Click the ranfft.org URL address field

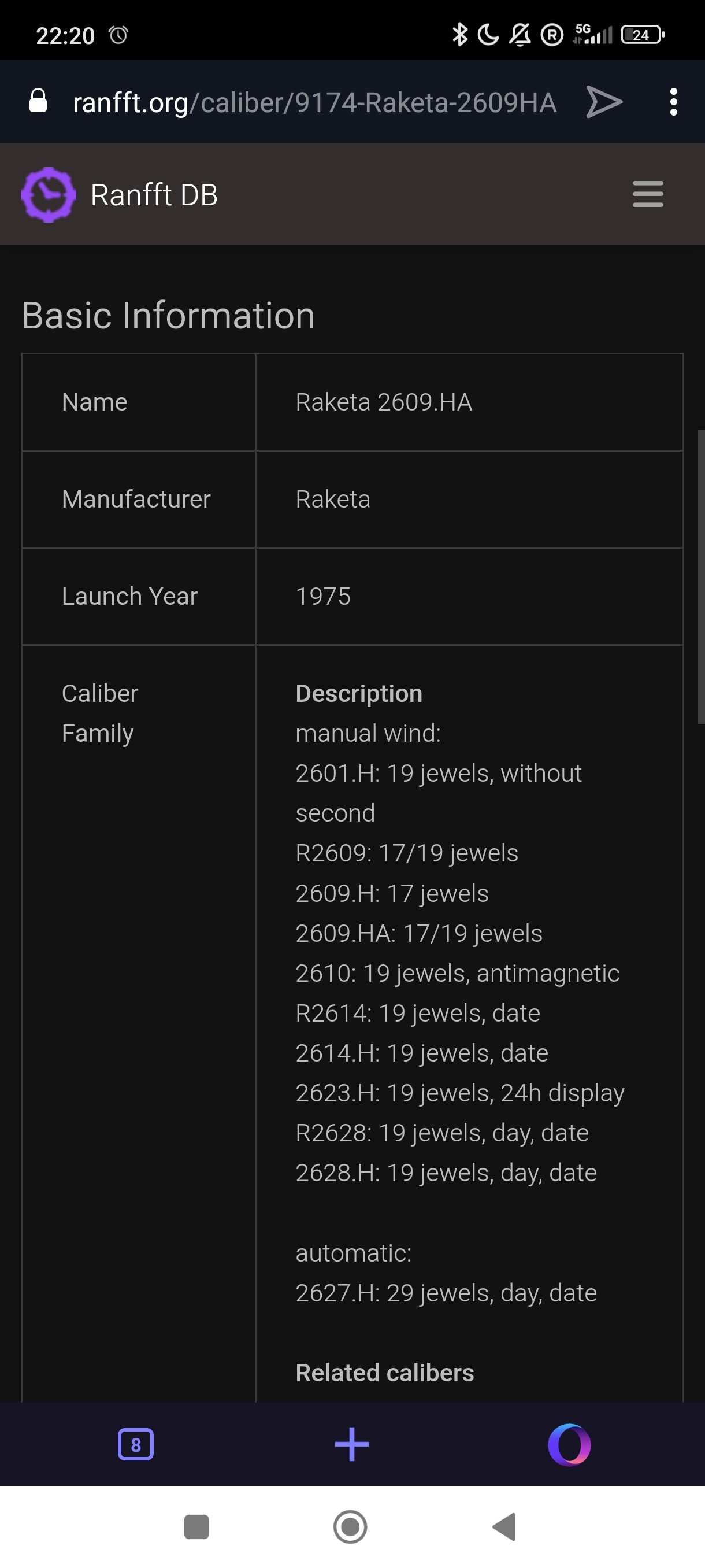pyautogui.click(x=314, y=102)
